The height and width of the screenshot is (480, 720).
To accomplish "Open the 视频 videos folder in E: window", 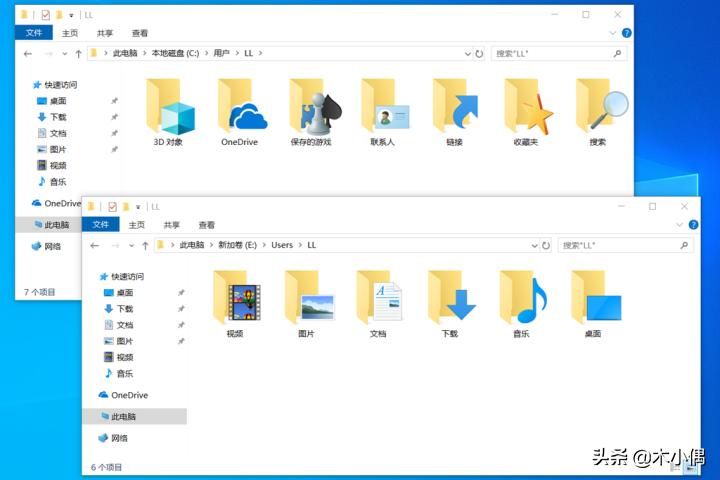I will (236, 304).
